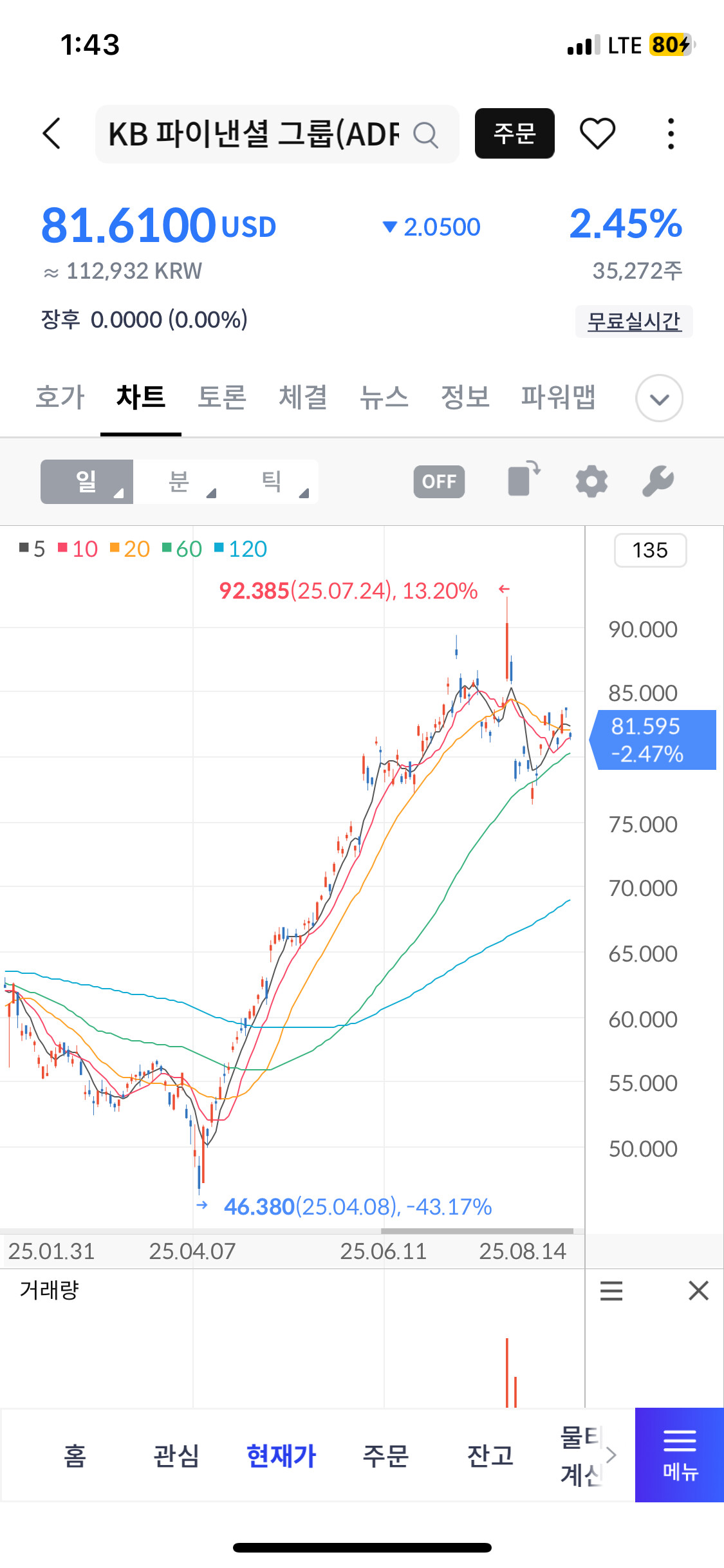724x1568 pixels.
Task: Tap the search magnifier icon
Action: point(425,135)
